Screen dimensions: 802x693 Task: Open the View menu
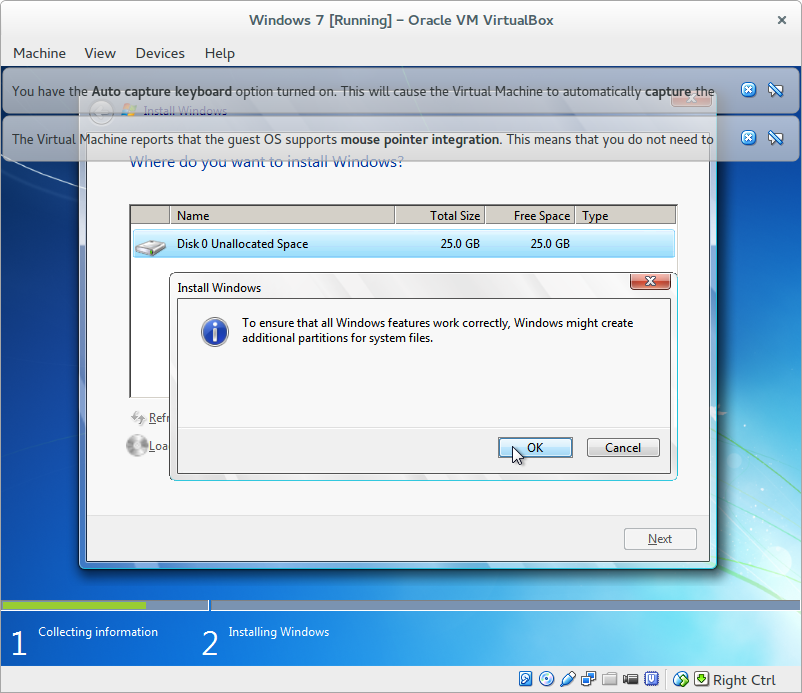pos(100,53)
